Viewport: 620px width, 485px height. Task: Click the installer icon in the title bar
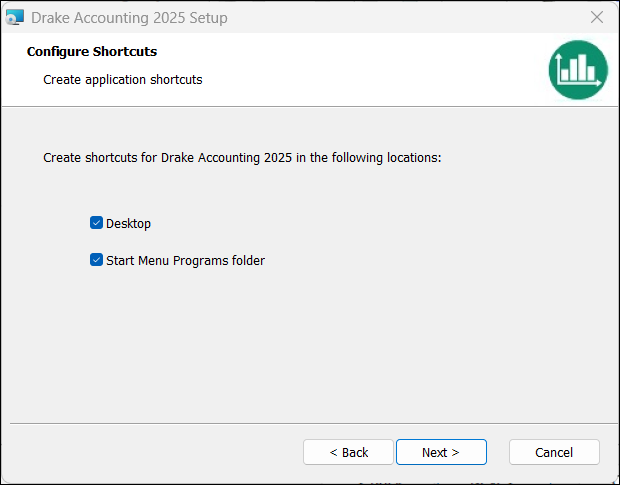coord(15,17)
